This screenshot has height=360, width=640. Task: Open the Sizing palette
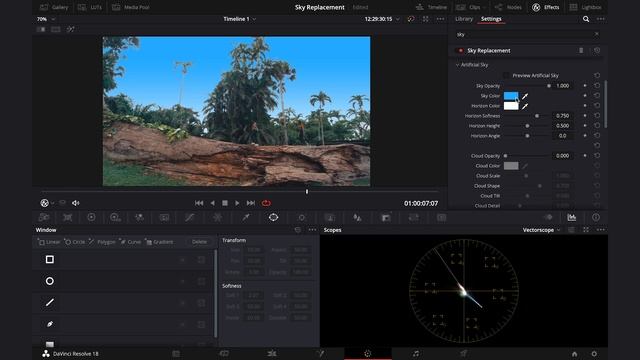413,218
